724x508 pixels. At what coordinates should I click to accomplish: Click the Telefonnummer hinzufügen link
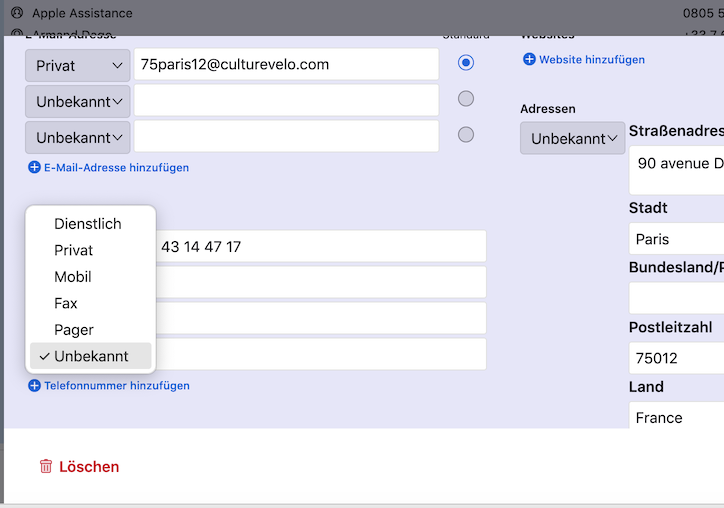pyautogui.click(x=117, y=386)
